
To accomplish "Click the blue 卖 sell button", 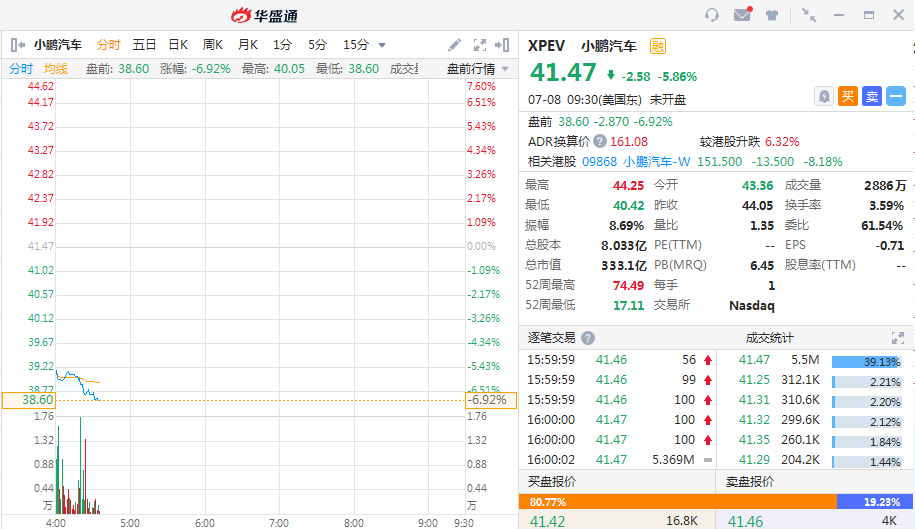I will [872, 96].
